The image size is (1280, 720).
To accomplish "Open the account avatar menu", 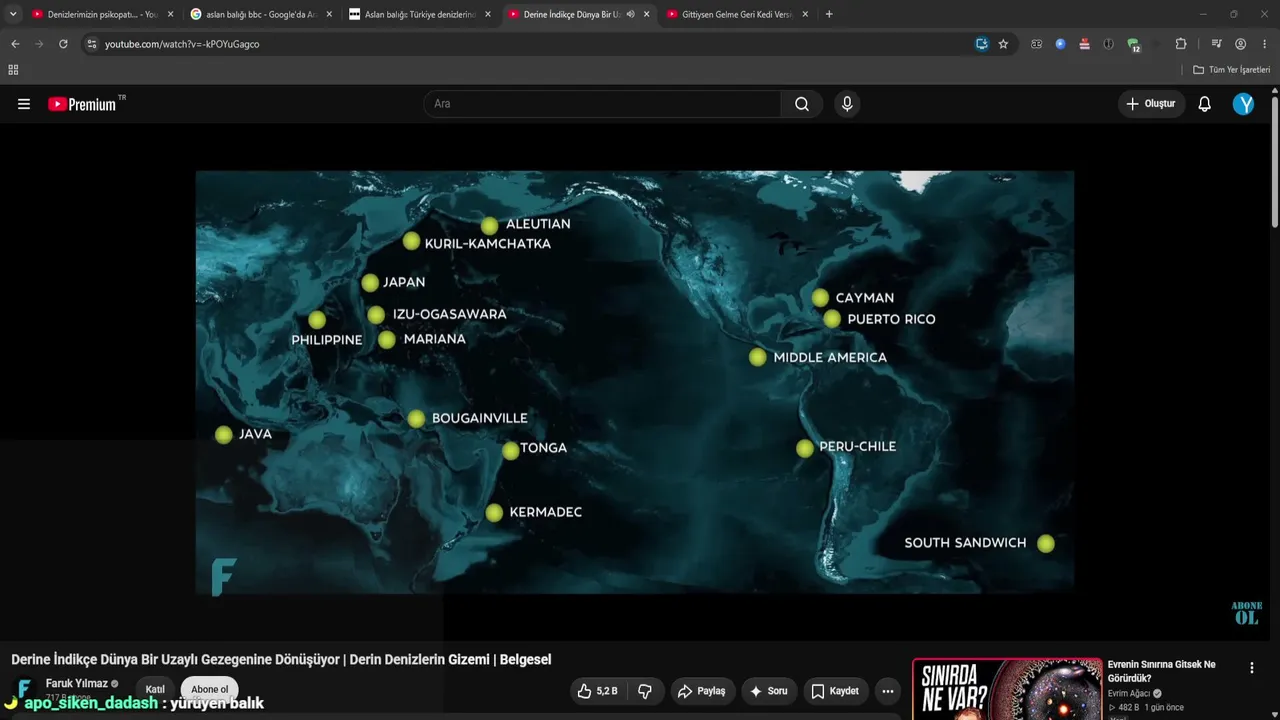I will click(x=1243, y=104).
